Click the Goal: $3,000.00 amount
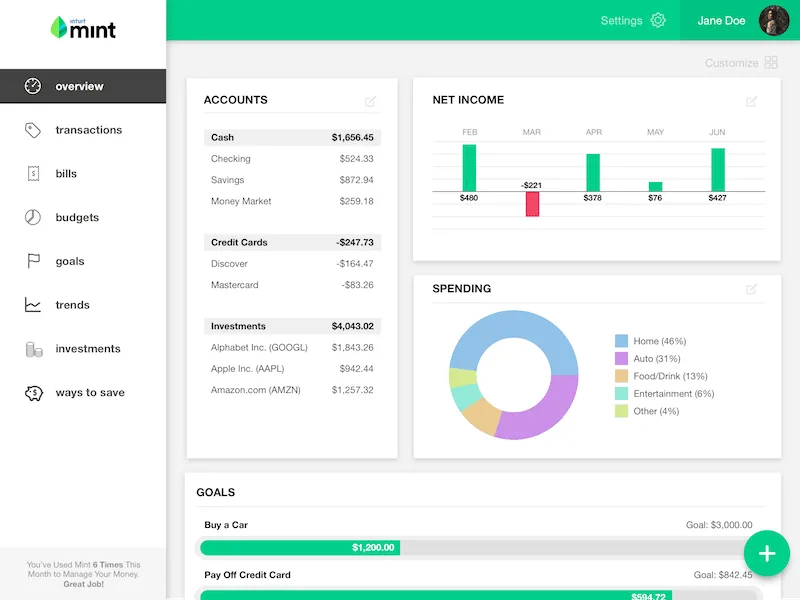The width and height of the screenshot is (800, 600). tap(719, 525)
